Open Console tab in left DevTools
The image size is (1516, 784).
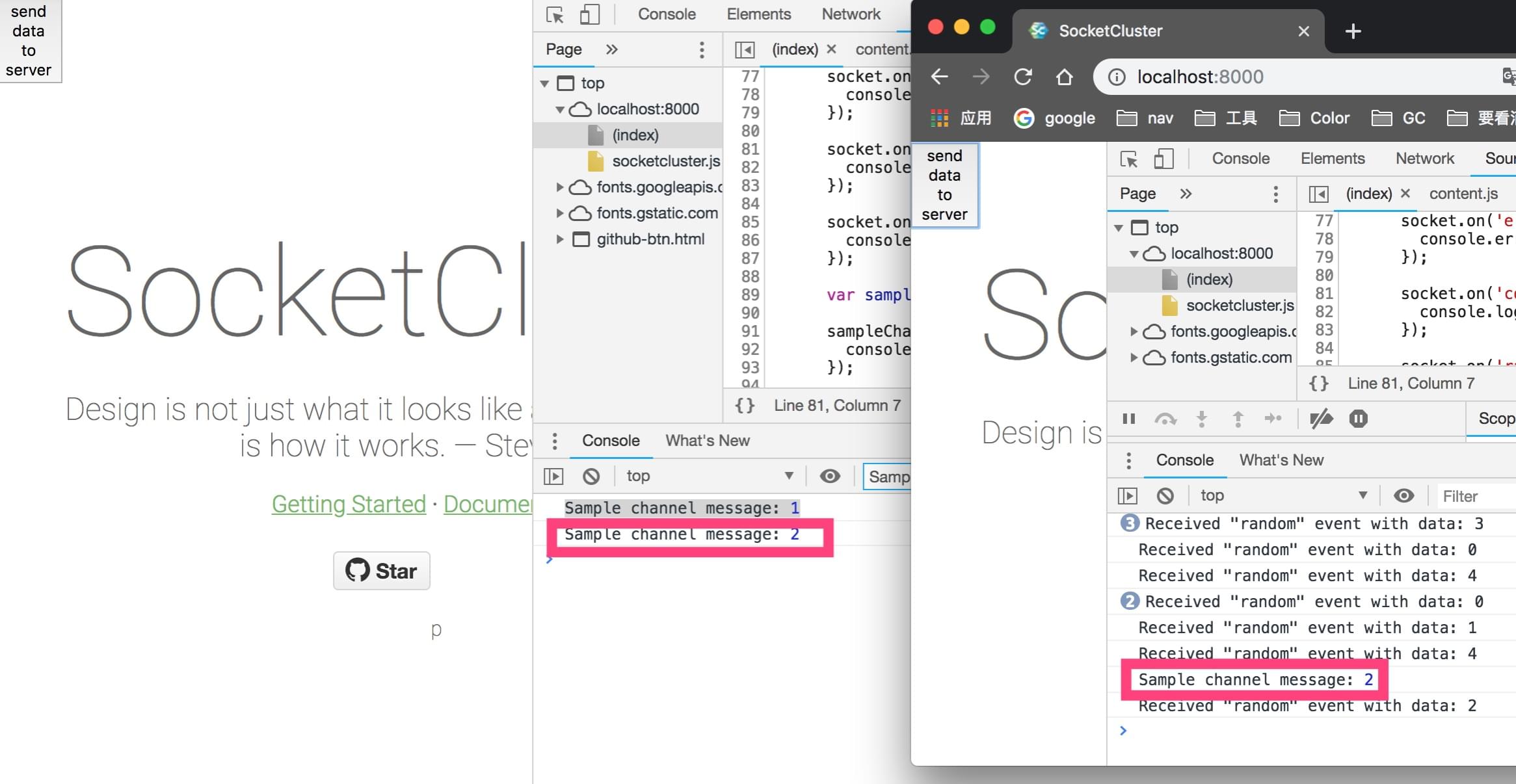click(x=667, y=14)
